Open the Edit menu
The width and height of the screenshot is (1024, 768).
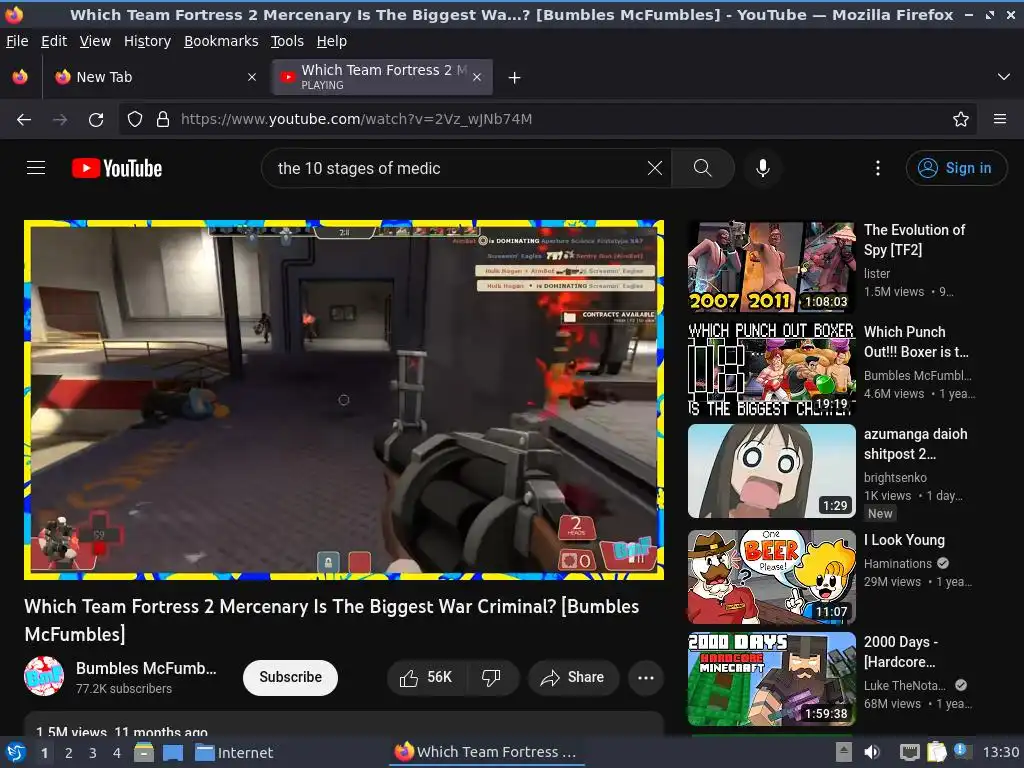[54, 41]
